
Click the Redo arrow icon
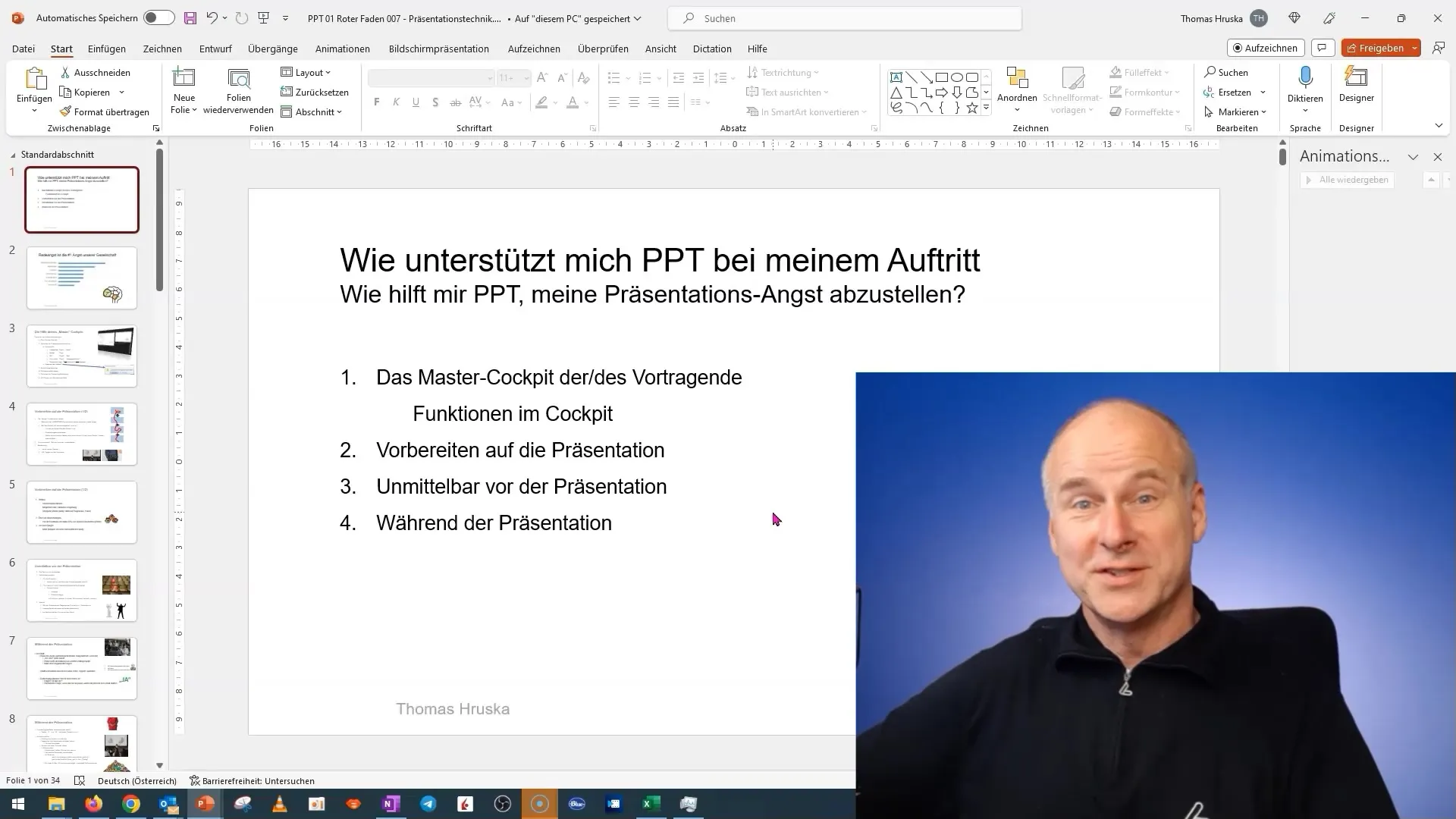[241, 18]
